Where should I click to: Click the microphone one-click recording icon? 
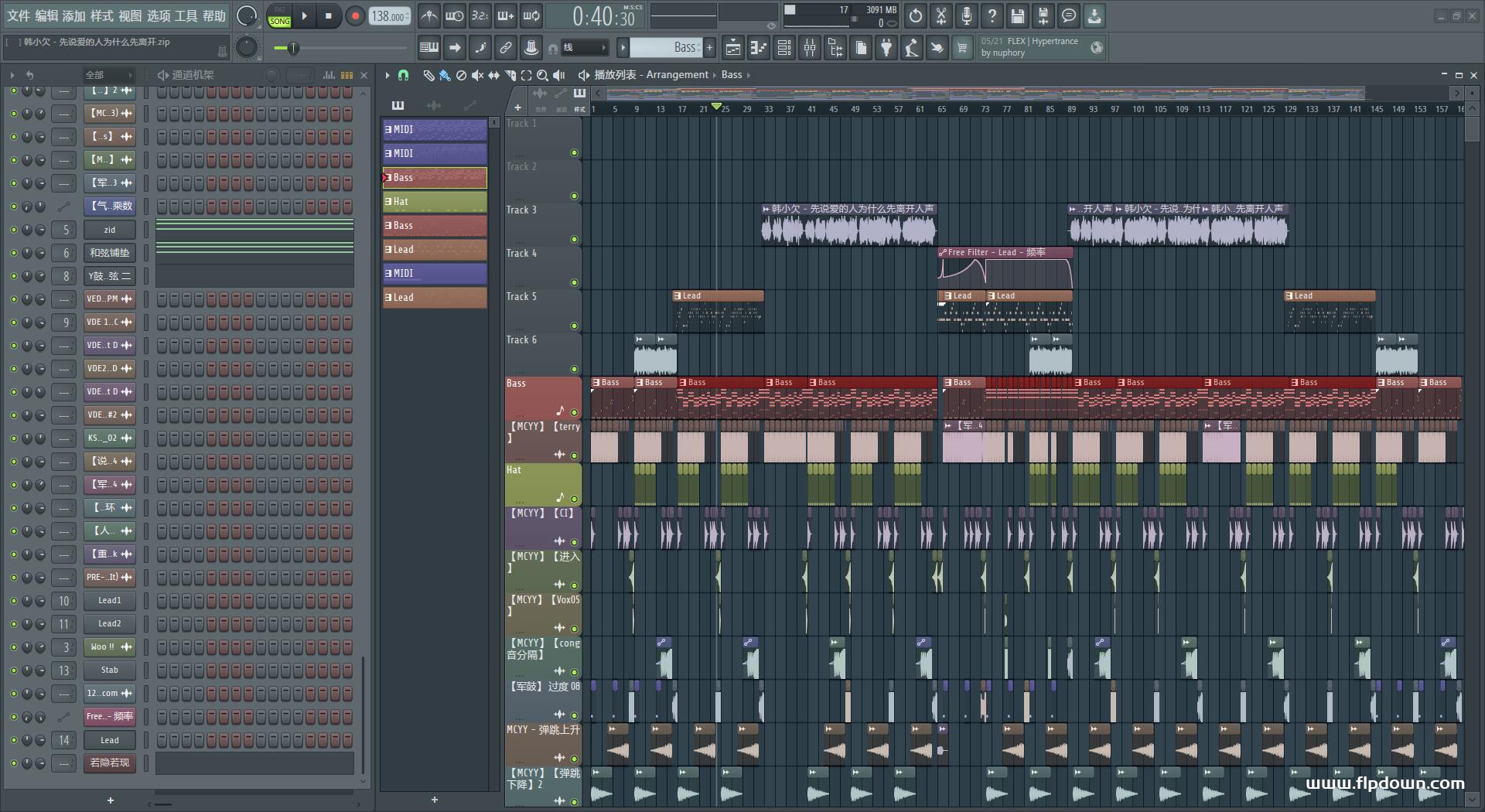click(967, 15)
